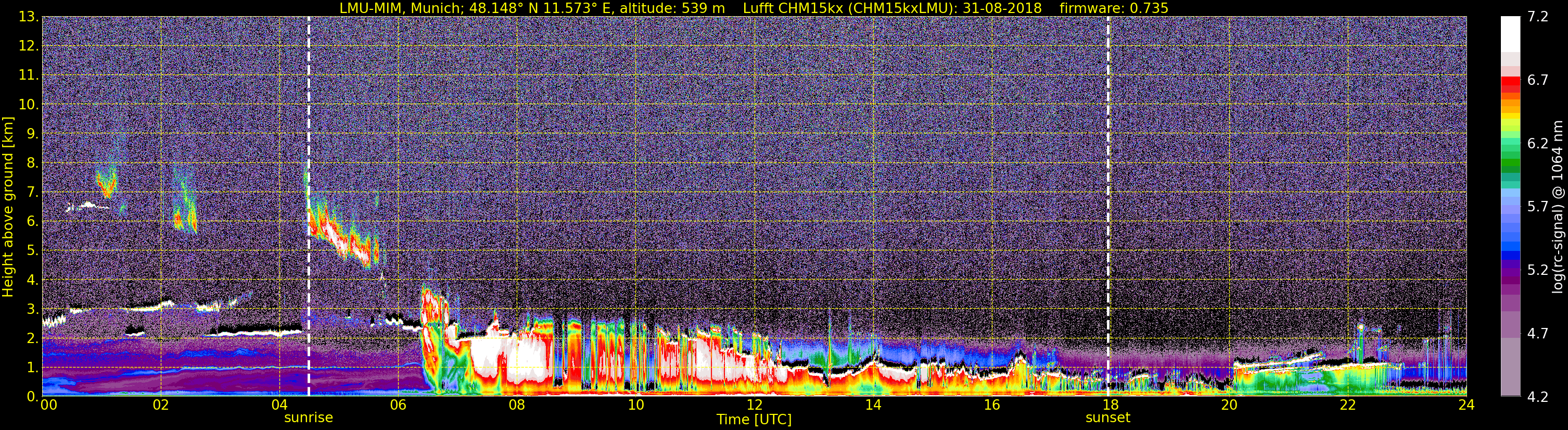Click the '08' tick on the time axis

pos(516,405)
